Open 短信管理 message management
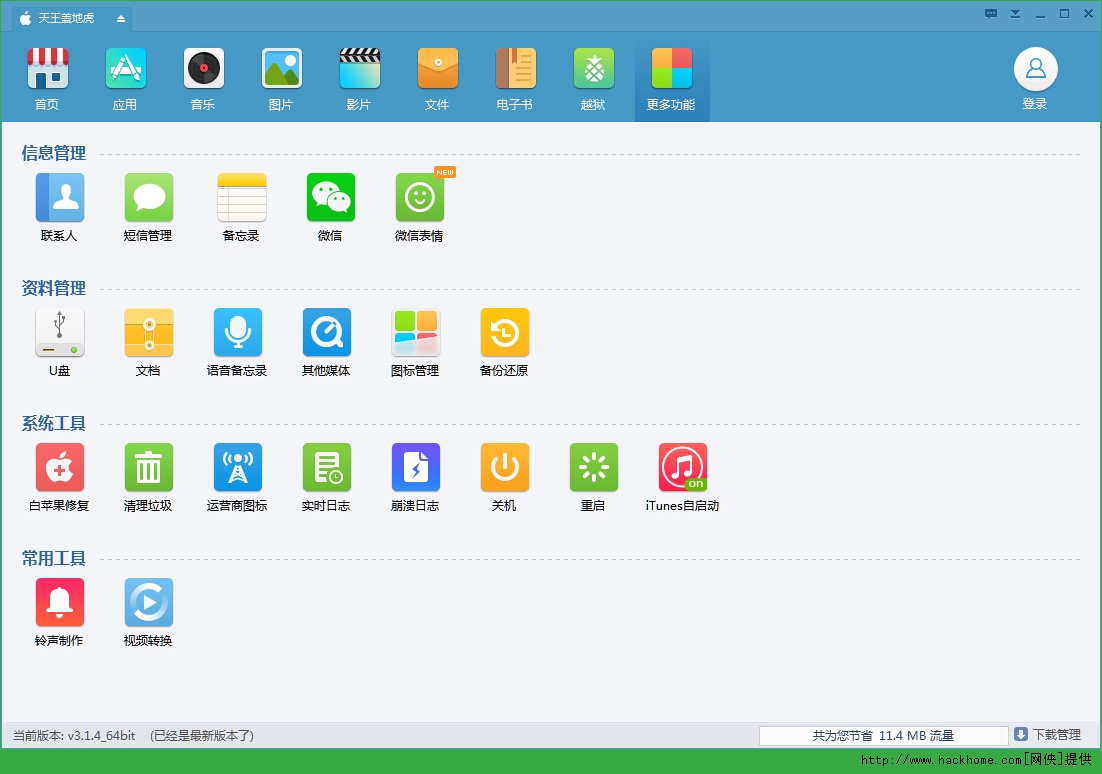Viewport: 1102px width, 774px height. pos(148,198)
